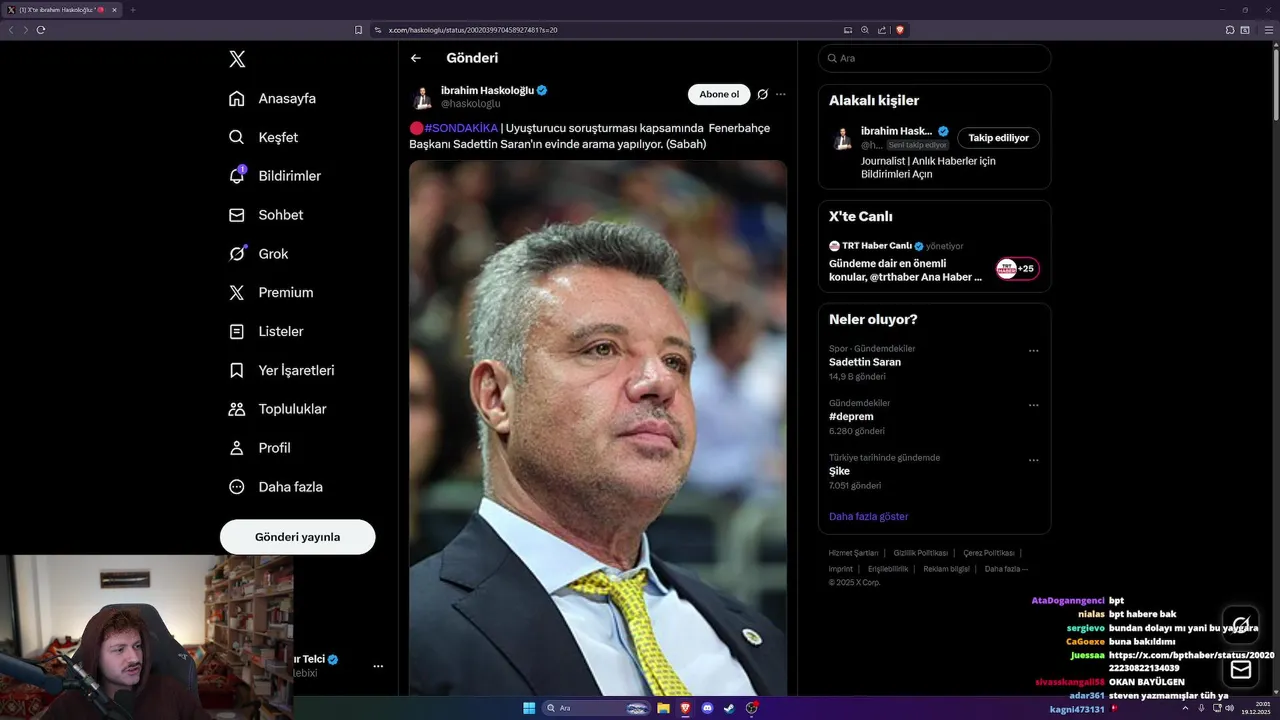
Task: Open Sadettin Saran photo in post
Action: tap(598, 428)
